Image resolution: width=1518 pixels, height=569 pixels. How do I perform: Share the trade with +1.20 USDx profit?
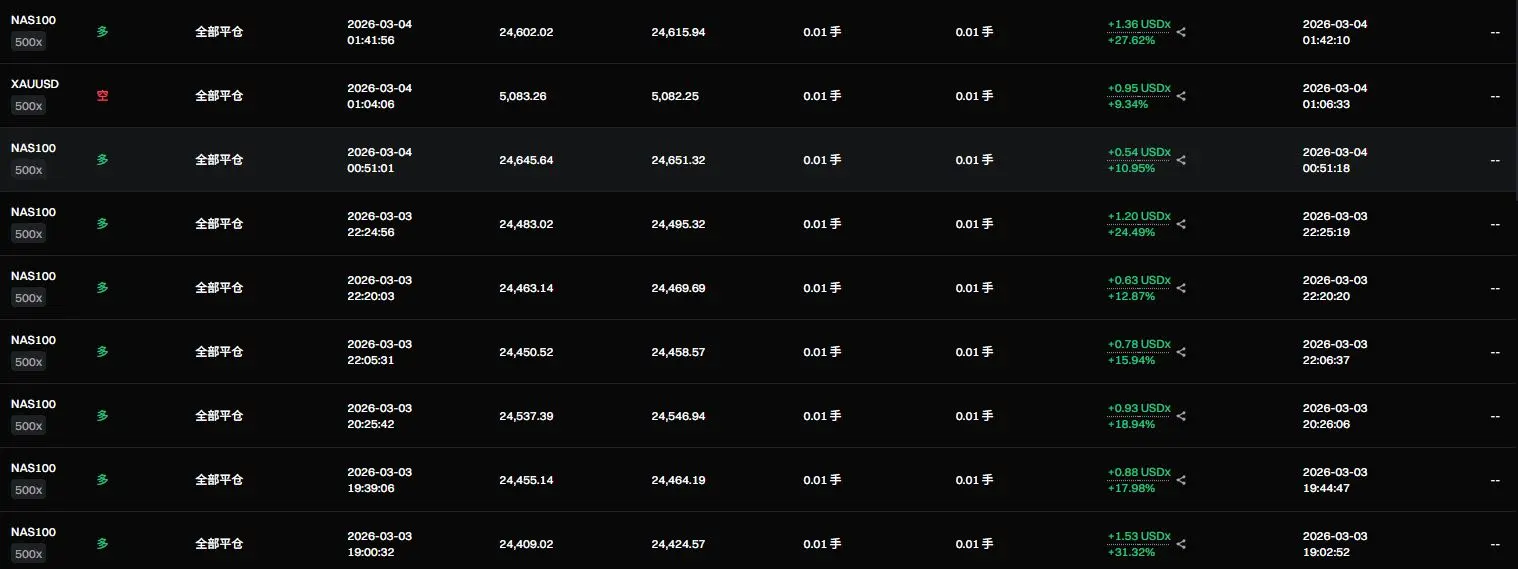pyautogui.click(x=1181, y=224)
